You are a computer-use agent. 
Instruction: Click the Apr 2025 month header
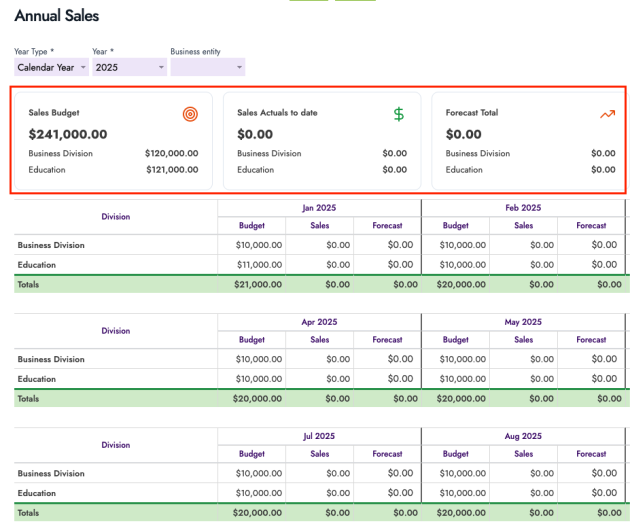319,322
